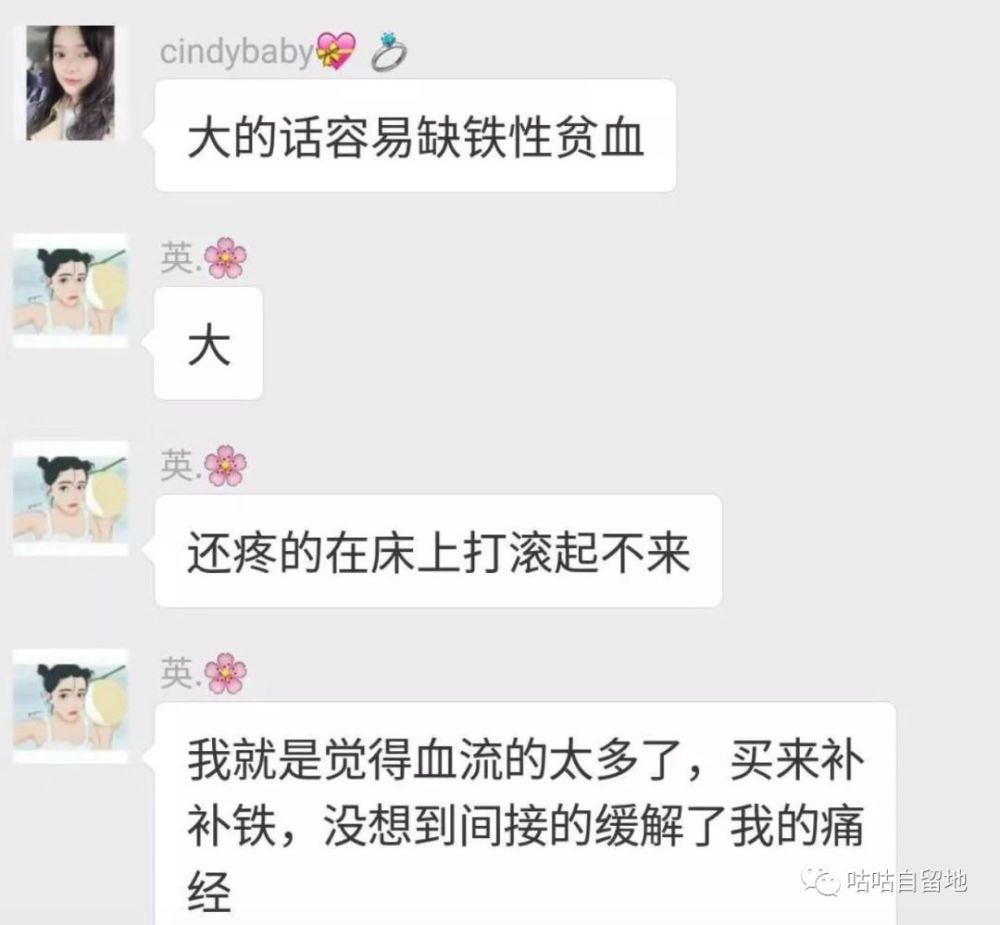Viewport: 1000px width, 925px height.
Task: Click the diamond ring emoji beside cindybaby
Action: click(389, 52)
